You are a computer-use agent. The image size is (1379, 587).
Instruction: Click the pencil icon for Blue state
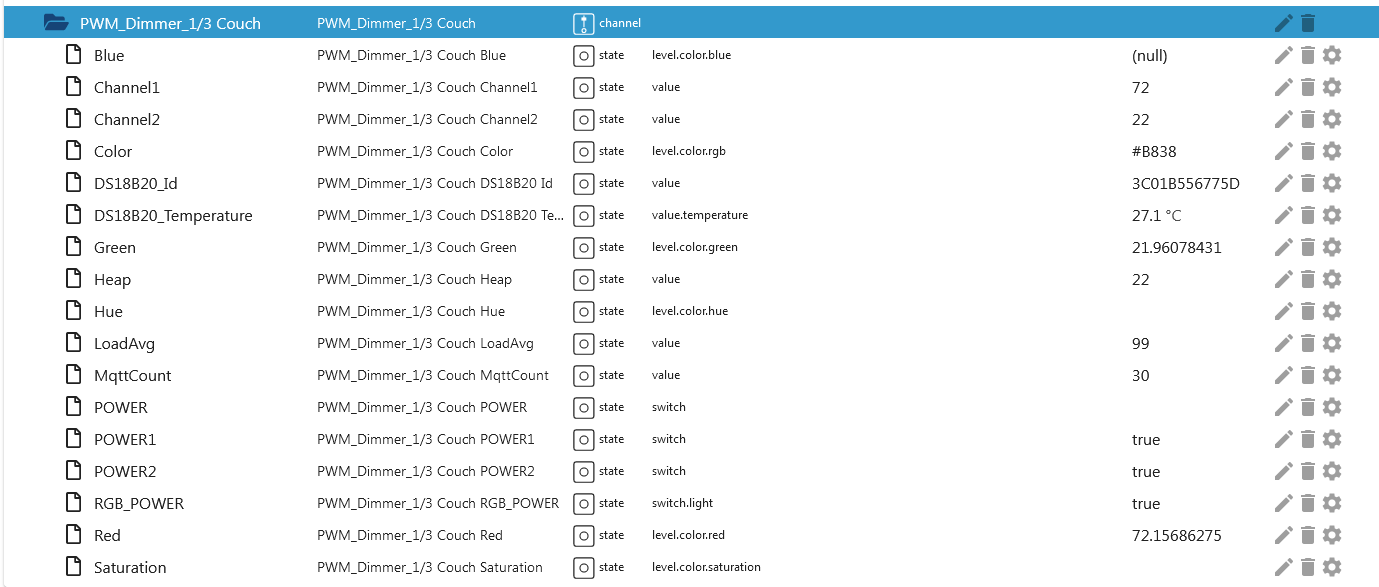pyautogui.click(x=1284, y=55)
